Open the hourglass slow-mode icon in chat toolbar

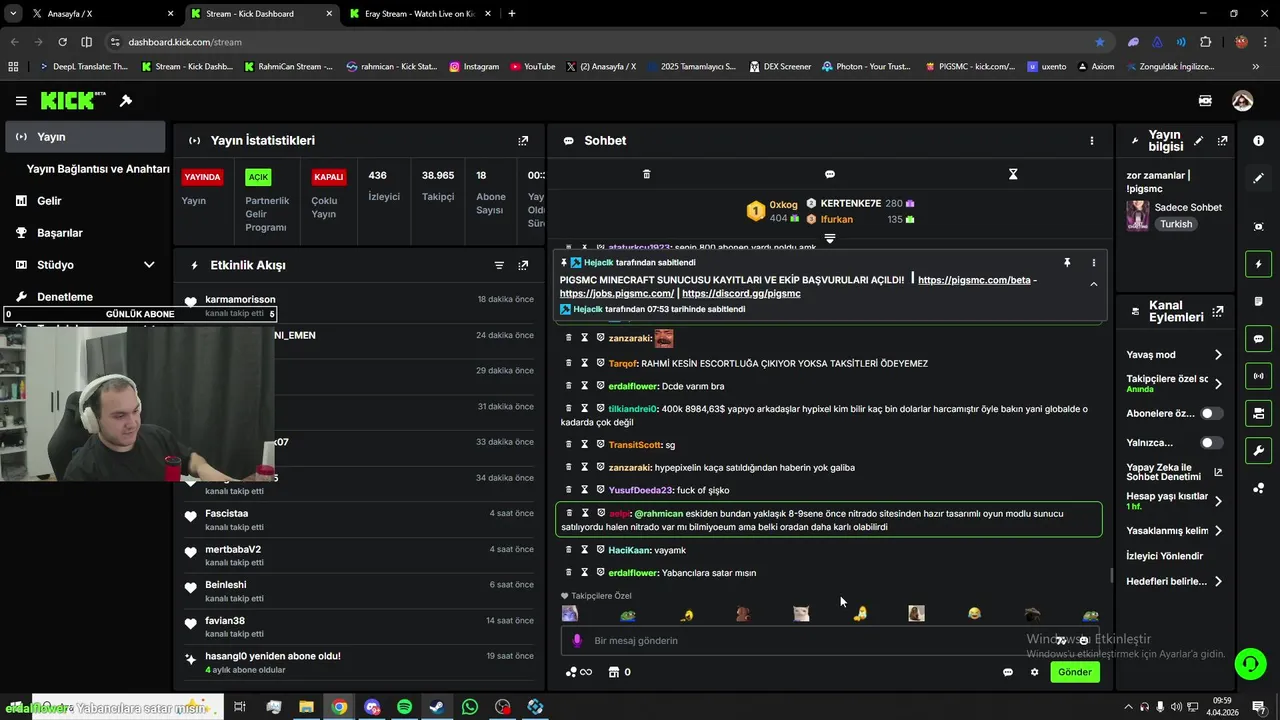pos(1013,174)
